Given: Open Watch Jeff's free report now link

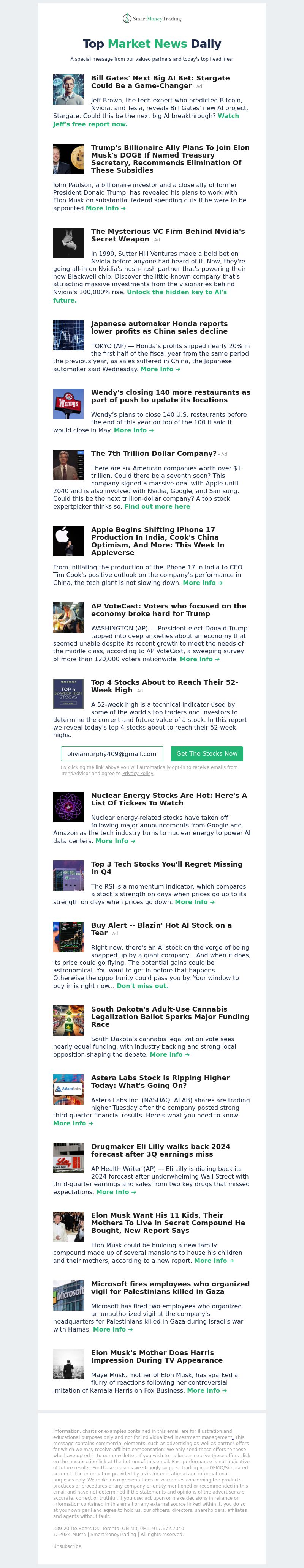Looking at the screenshot, I should pos(146,120).
